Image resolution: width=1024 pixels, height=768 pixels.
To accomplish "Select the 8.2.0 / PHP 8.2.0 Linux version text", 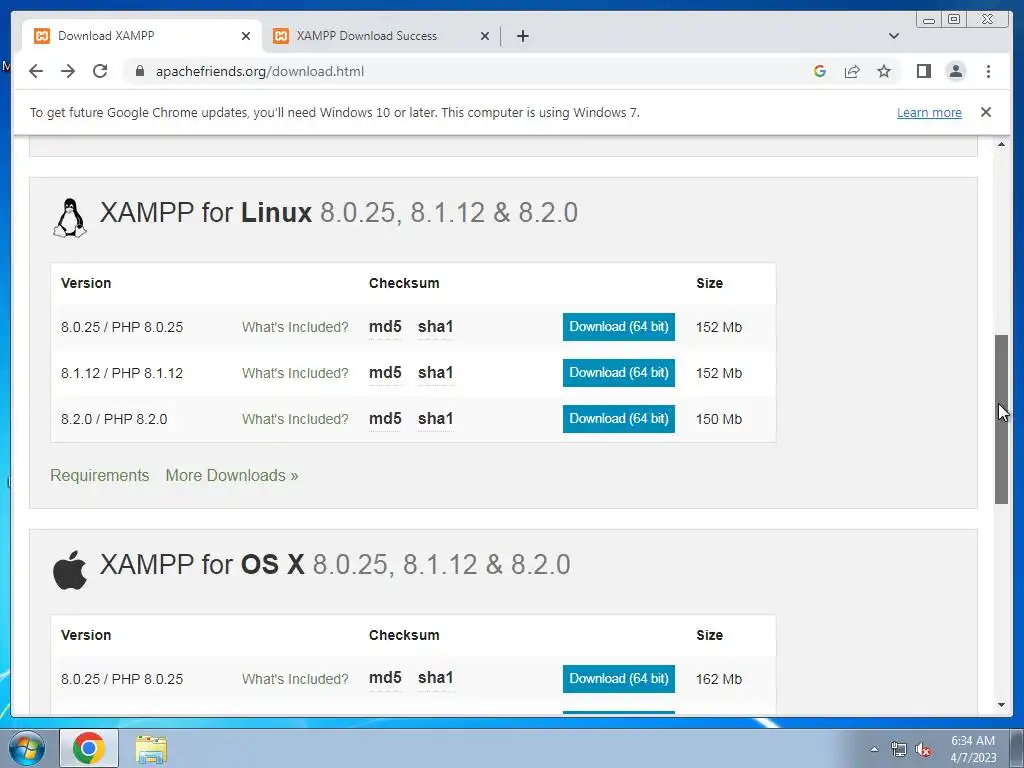I will pos(114,419).
